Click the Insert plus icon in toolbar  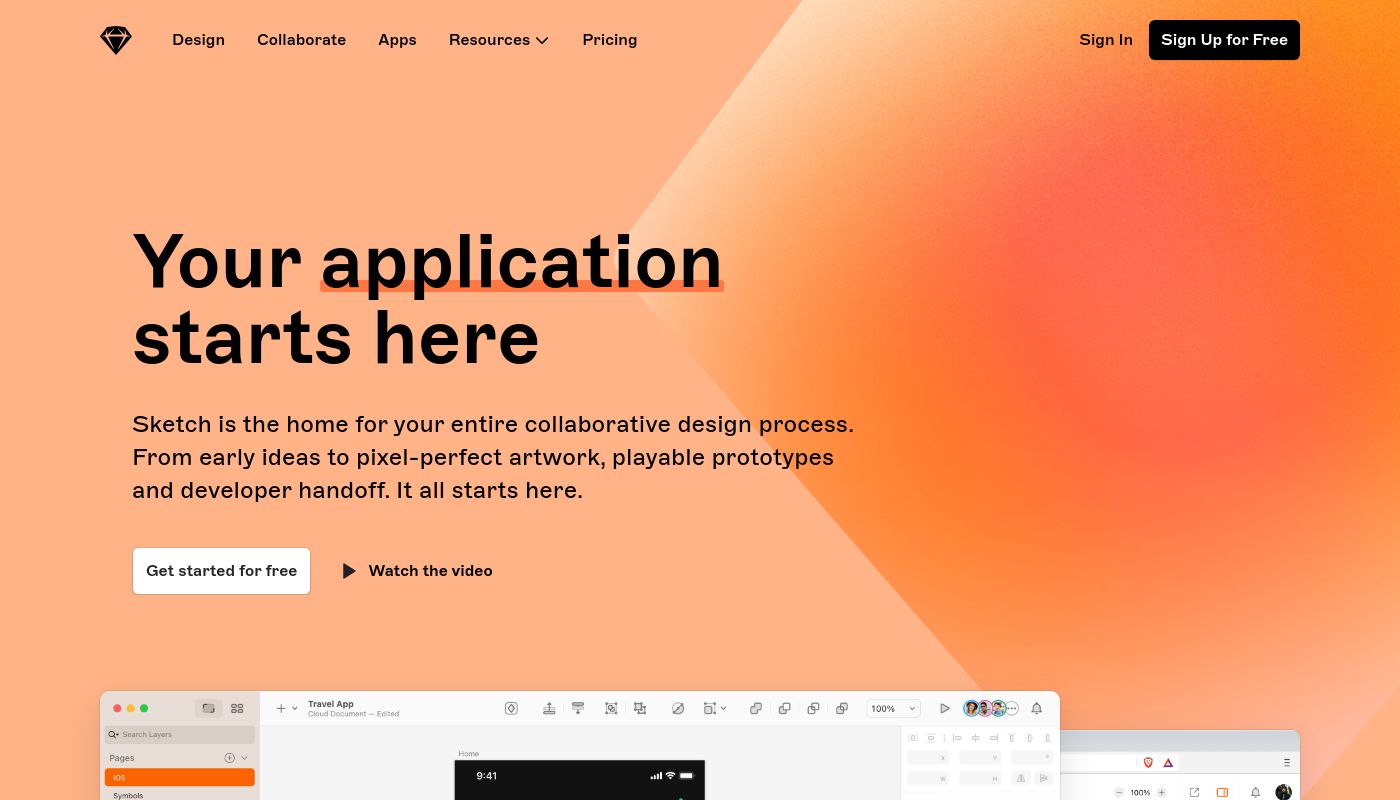pos(281,708)
